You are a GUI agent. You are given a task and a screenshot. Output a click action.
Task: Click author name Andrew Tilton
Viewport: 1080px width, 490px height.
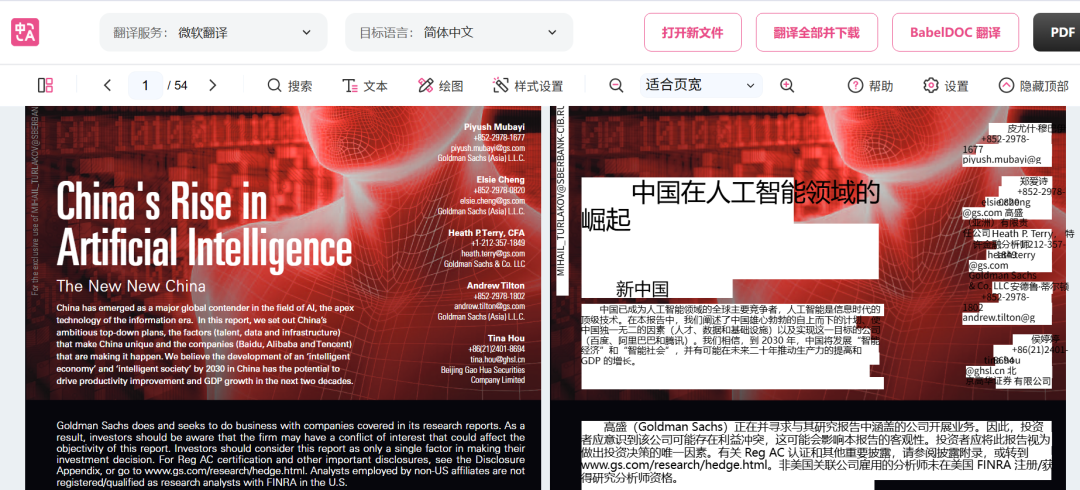[496, 285]
